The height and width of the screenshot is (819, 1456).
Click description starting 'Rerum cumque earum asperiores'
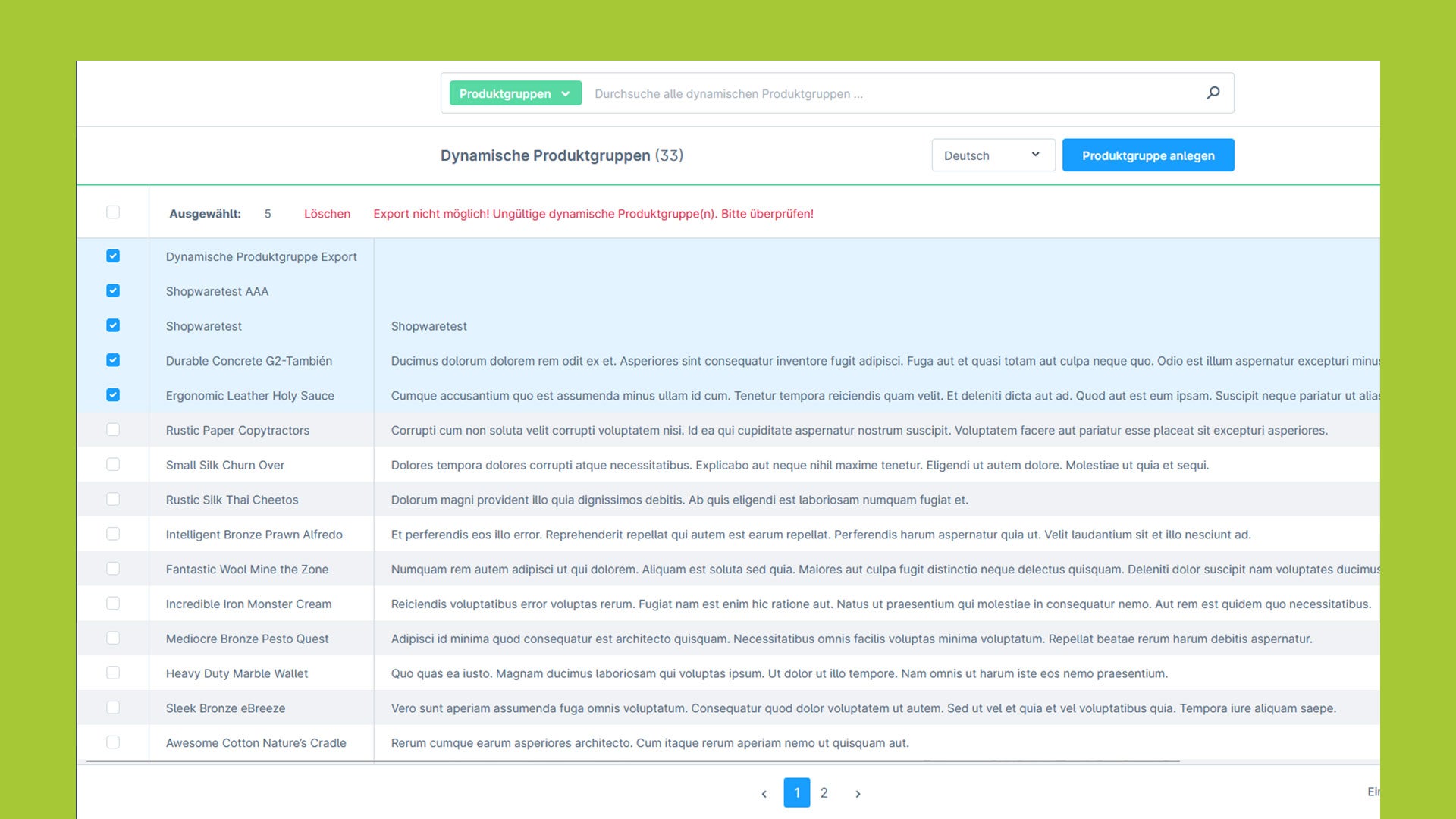click(650, 743)
